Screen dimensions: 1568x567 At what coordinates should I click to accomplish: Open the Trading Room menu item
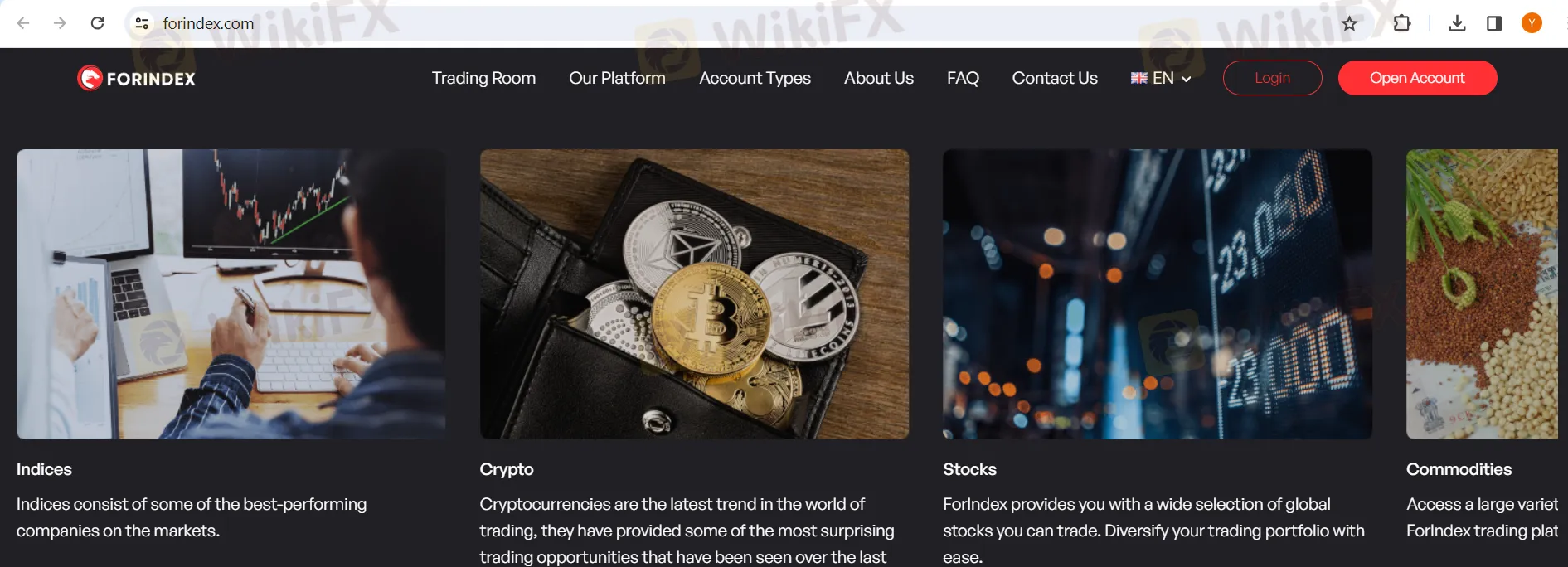tap(483, 78)
